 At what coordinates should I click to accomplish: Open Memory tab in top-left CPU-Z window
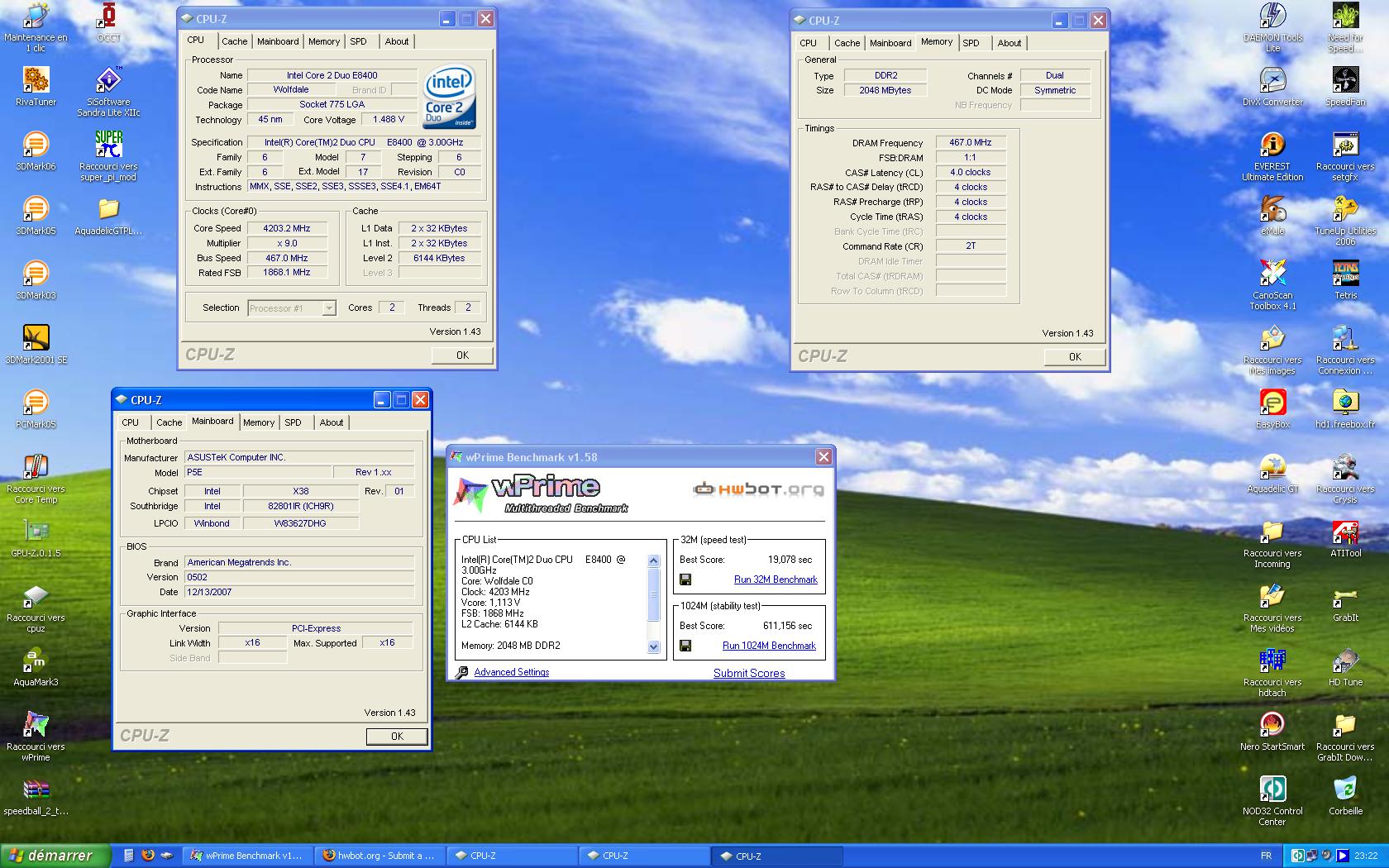(x=324, y=41)
